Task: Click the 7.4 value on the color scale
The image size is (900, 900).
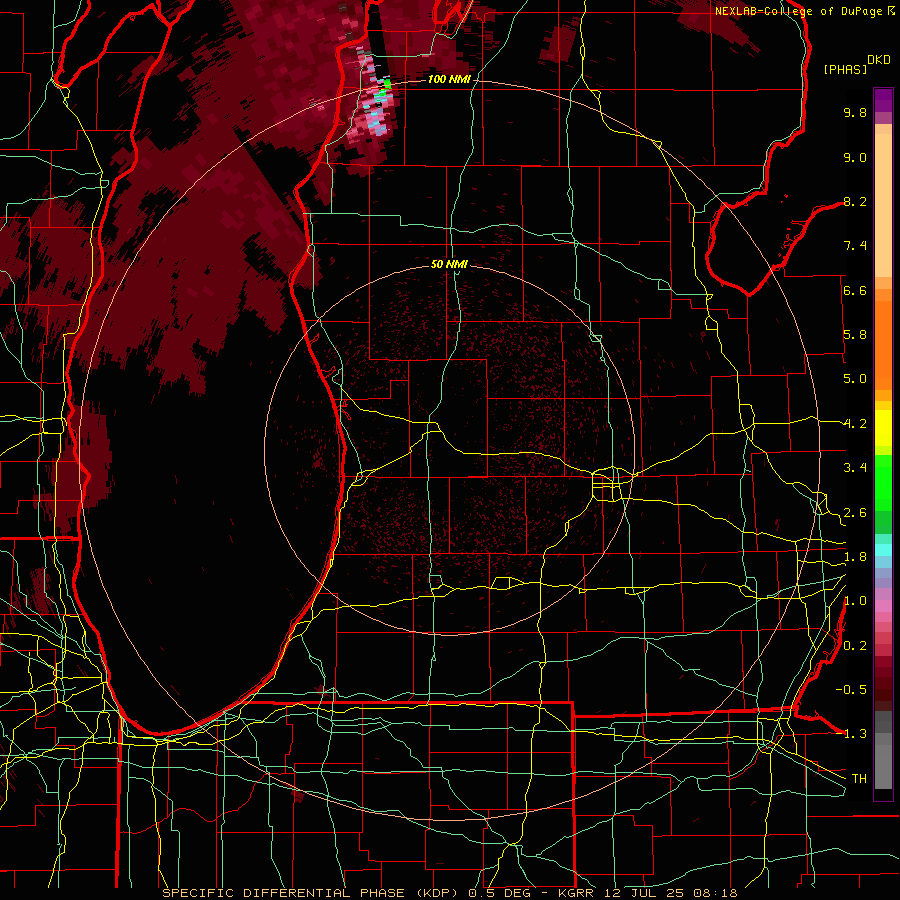Action: [855, 246]
